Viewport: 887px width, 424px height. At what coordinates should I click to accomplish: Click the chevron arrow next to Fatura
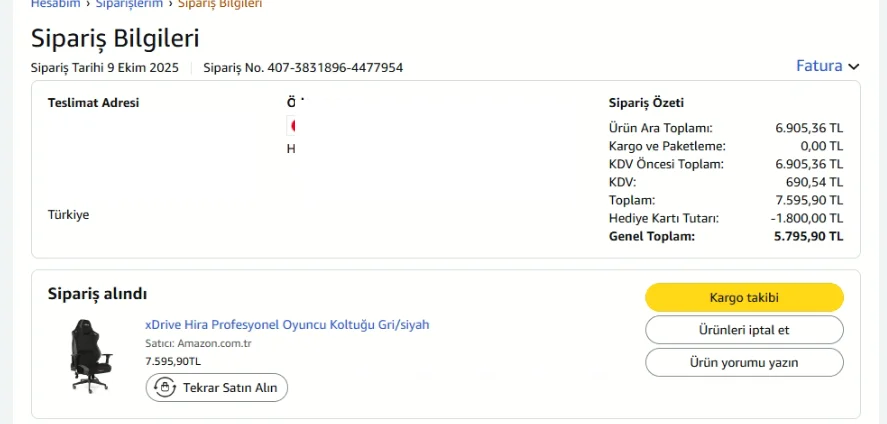(853, 67)
